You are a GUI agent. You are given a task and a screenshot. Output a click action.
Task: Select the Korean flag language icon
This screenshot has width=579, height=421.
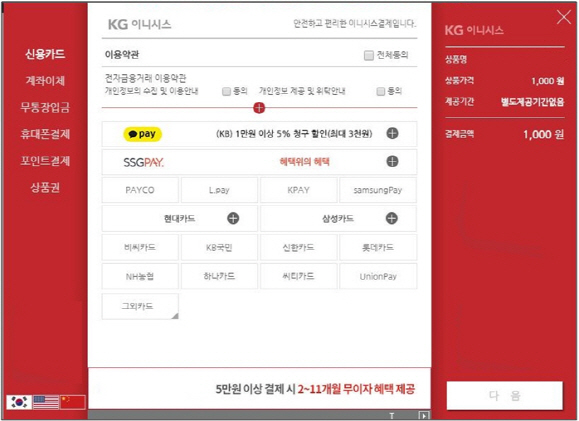click(x=19, y=402)
